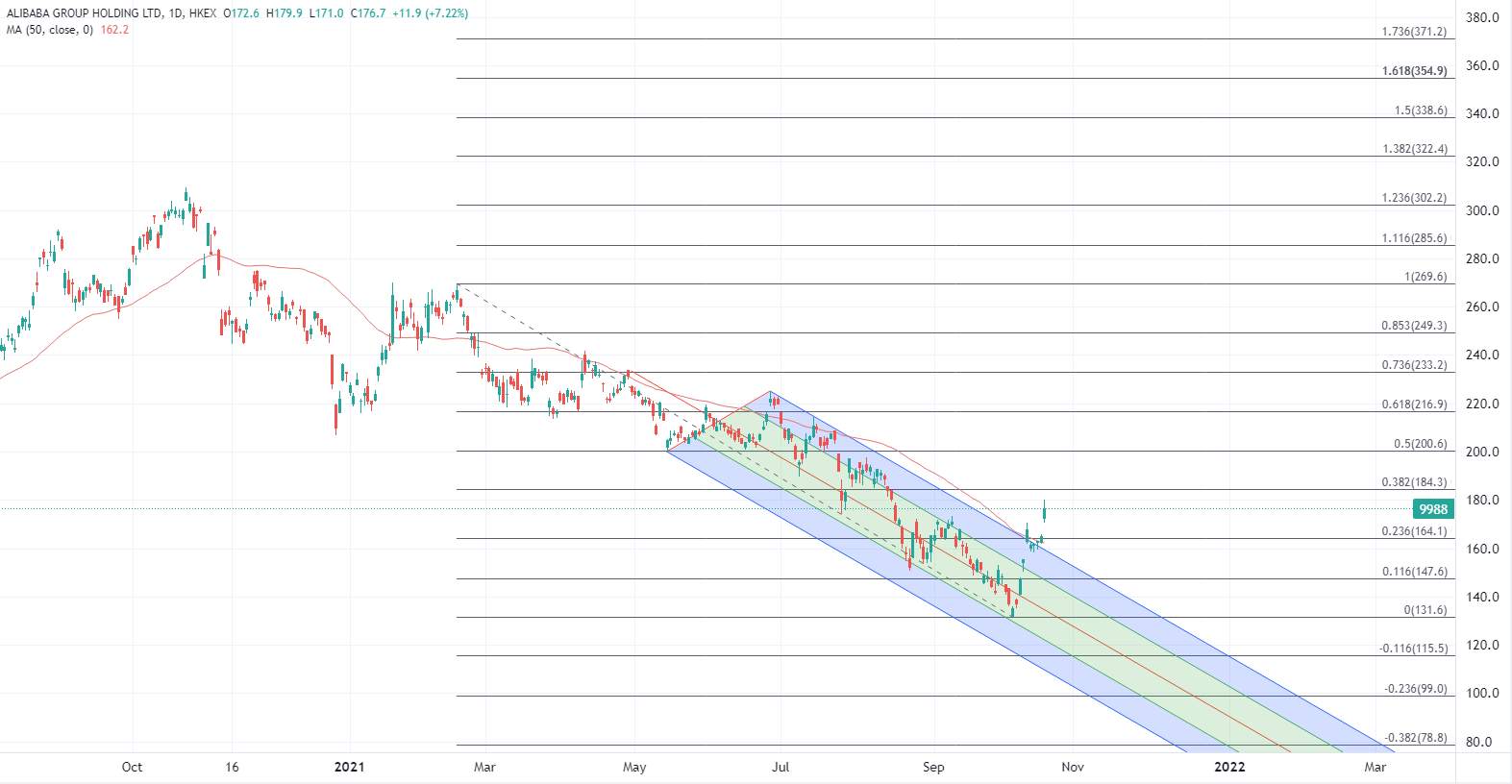Viewport: 1512px width, 784px height.
Task: Click the moving average value 162.2
Action: pos(113,30)
